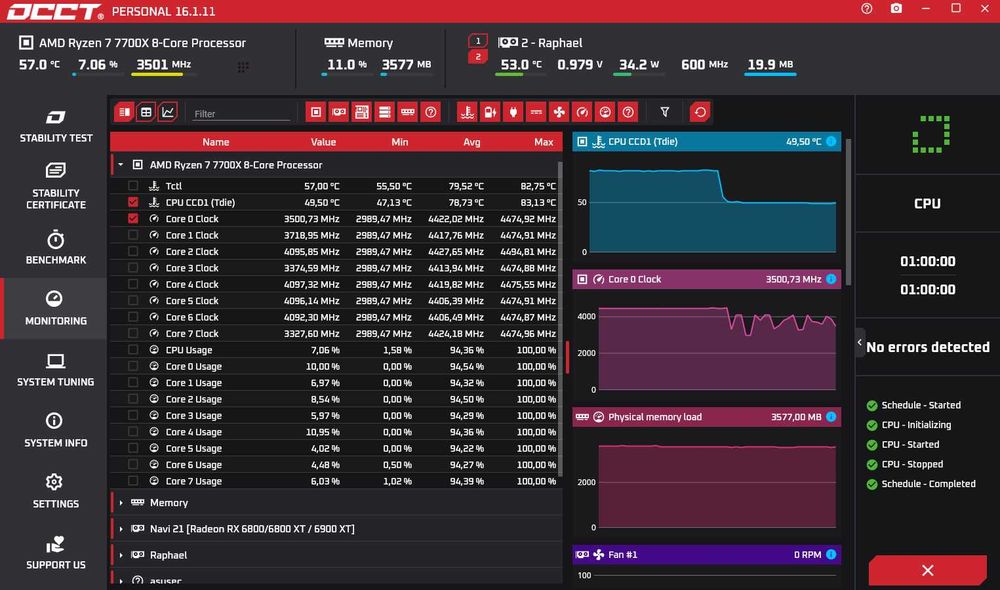Tick the CPU Usage checkbox

[133, 350]
